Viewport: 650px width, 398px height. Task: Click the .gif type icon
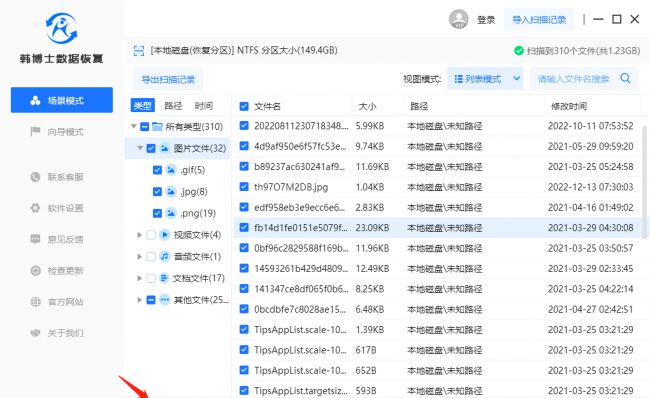click(171, 170)
